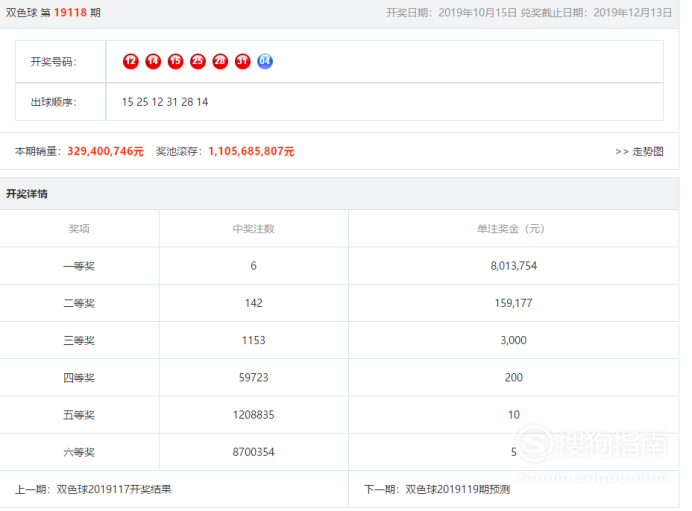The height and width of the screenshot is (511, 692).
Task: Click fifth prize winner count 1208835
Action: point(254,414)
